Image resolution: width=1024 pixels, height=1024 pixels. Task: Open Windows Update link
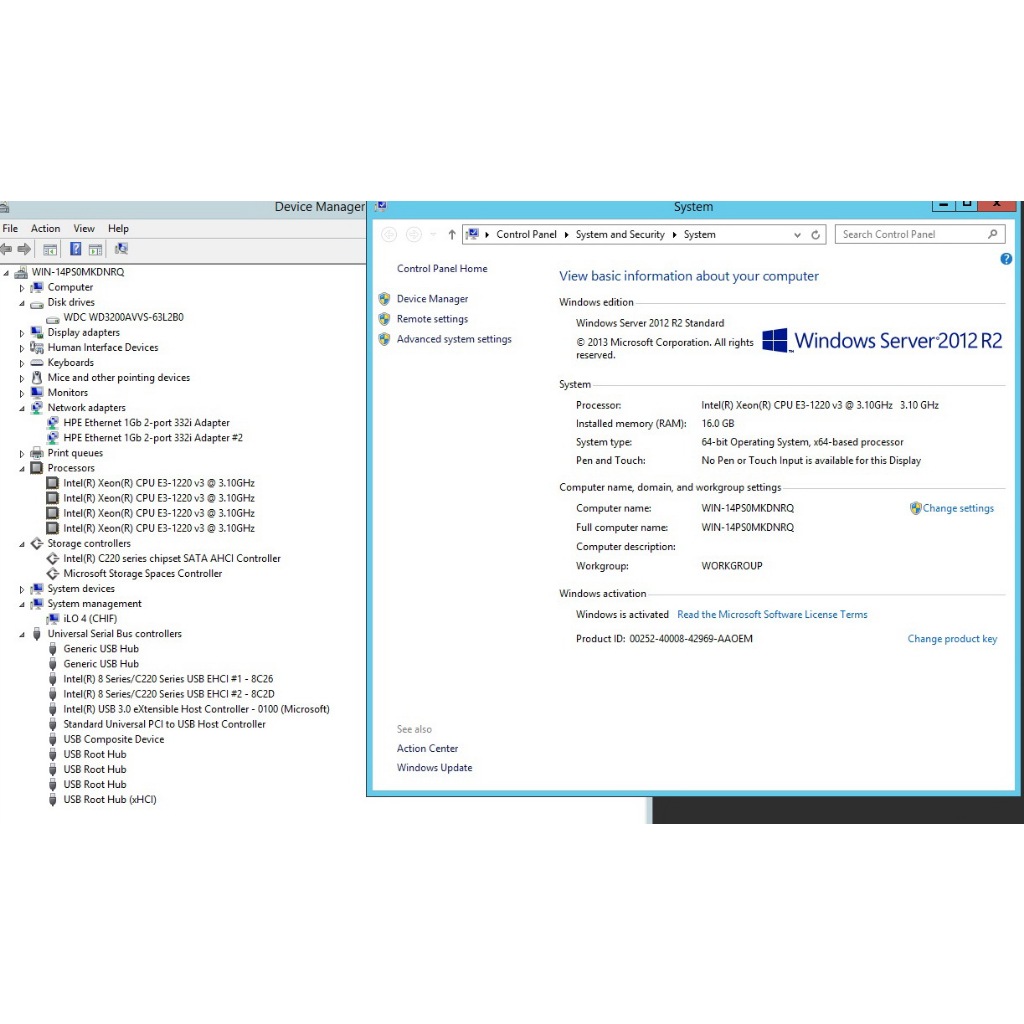[x=434, y=767]
